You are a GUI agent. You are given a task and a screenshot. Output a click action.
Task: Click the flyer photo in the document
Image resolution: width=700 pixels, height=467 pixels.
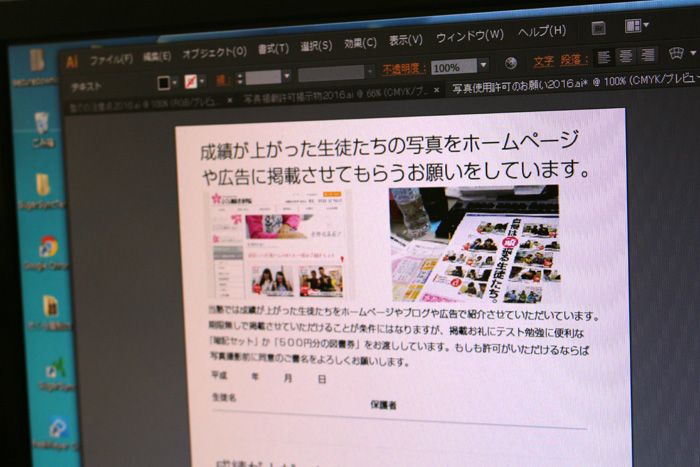(474, 243)
